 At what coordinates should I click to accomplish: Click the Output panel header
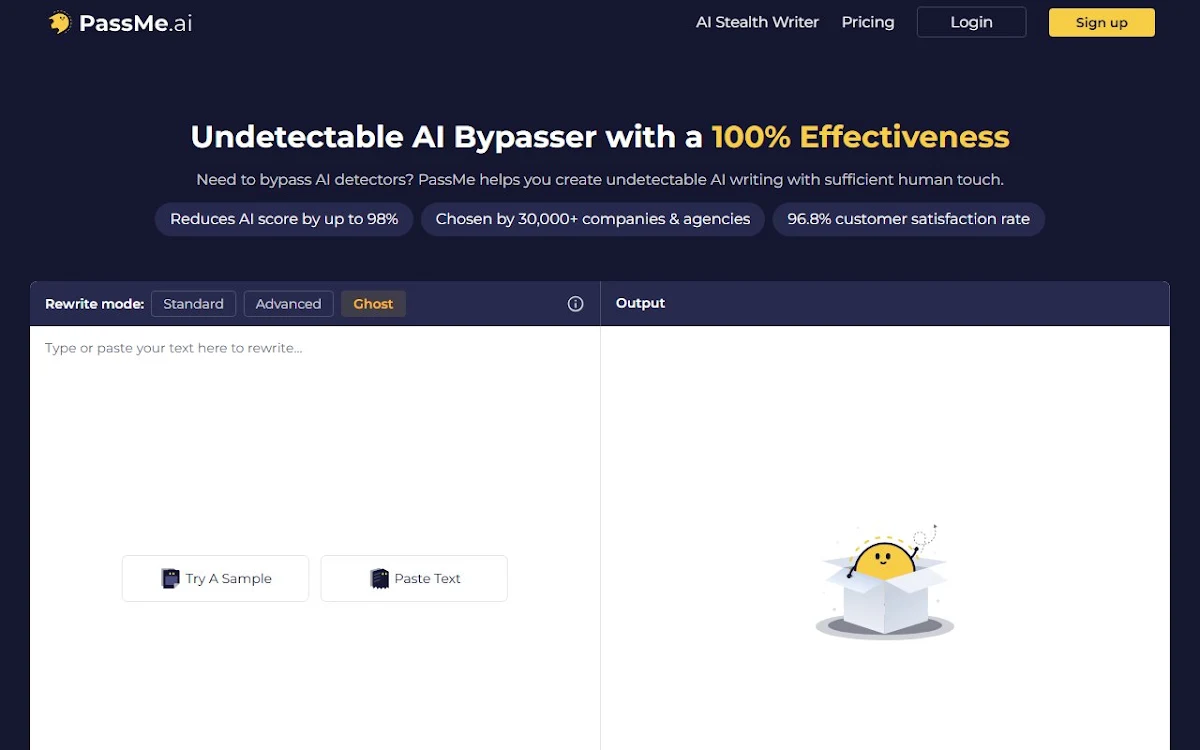885,303
